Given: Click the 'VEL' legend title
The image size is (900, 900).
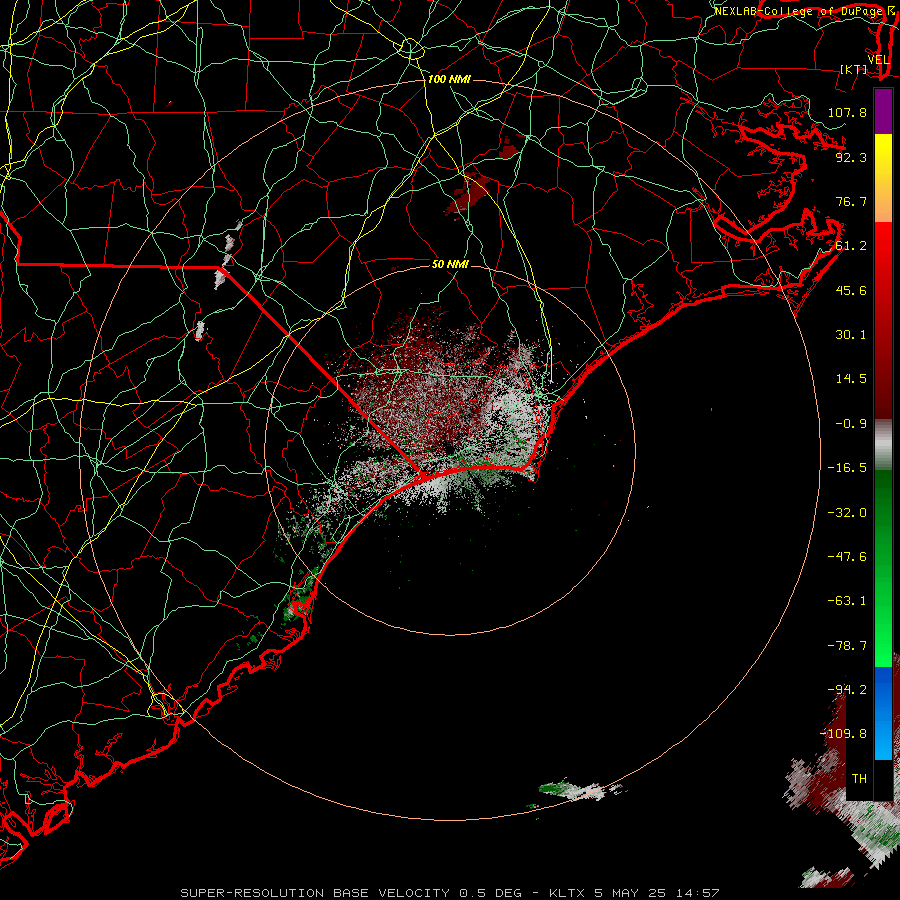Looking at the screenshot, I should pos(878,60).
